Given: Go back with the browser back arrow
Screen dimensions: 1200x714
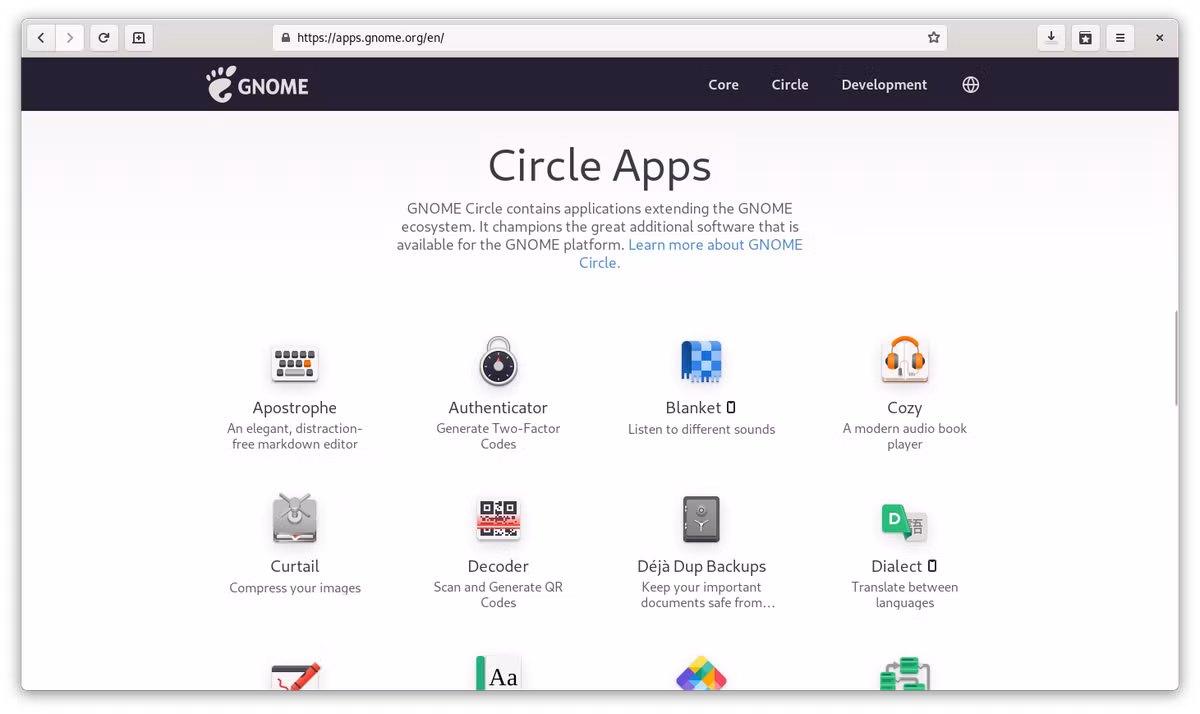Looking at the screenshot, I should point(41,38).
